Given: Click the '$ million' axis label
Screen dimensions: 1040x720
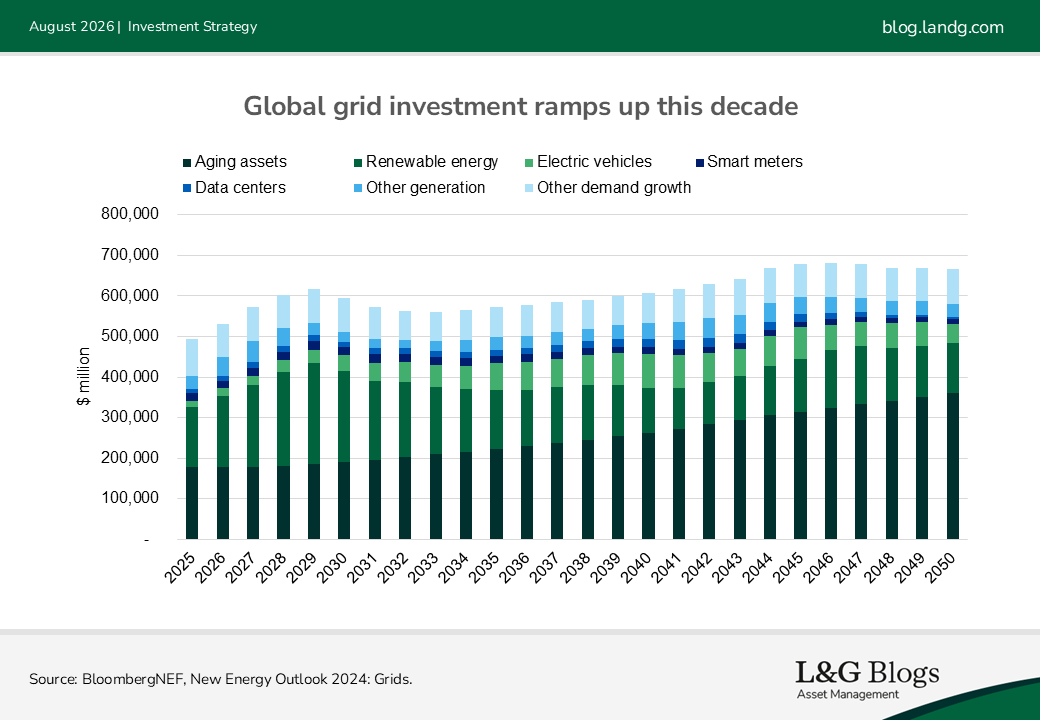Looking at the screenshot, I should click(84, 377).
